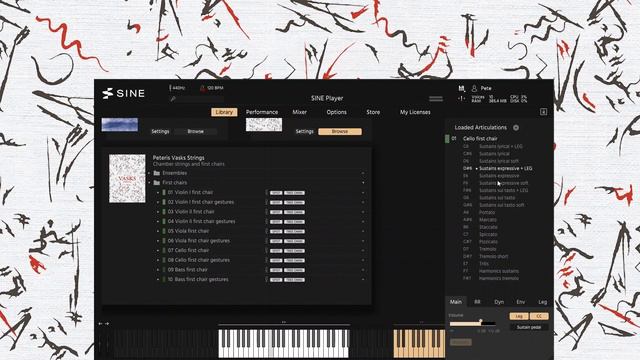Click mic icon on 10 Bass first chair gestures row
The image size is (640, 360).
pyautogui.click(x=267, y=280)
